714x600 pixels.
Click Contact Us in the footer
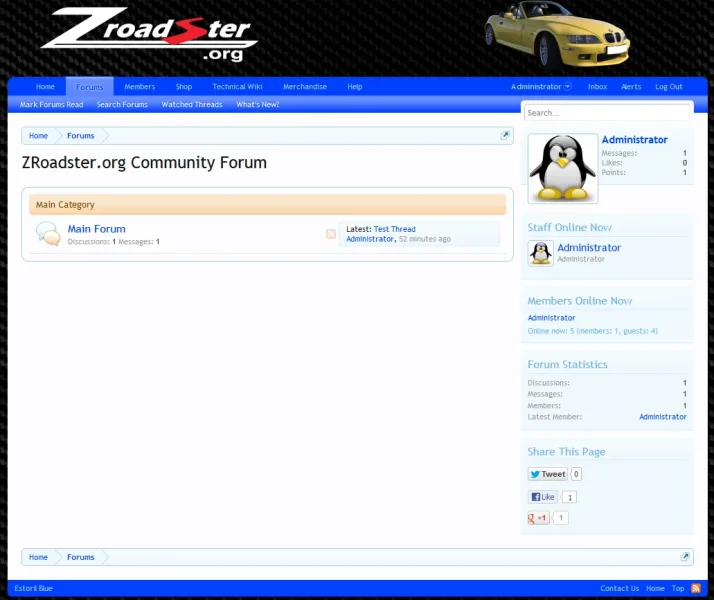click(619, 588)
